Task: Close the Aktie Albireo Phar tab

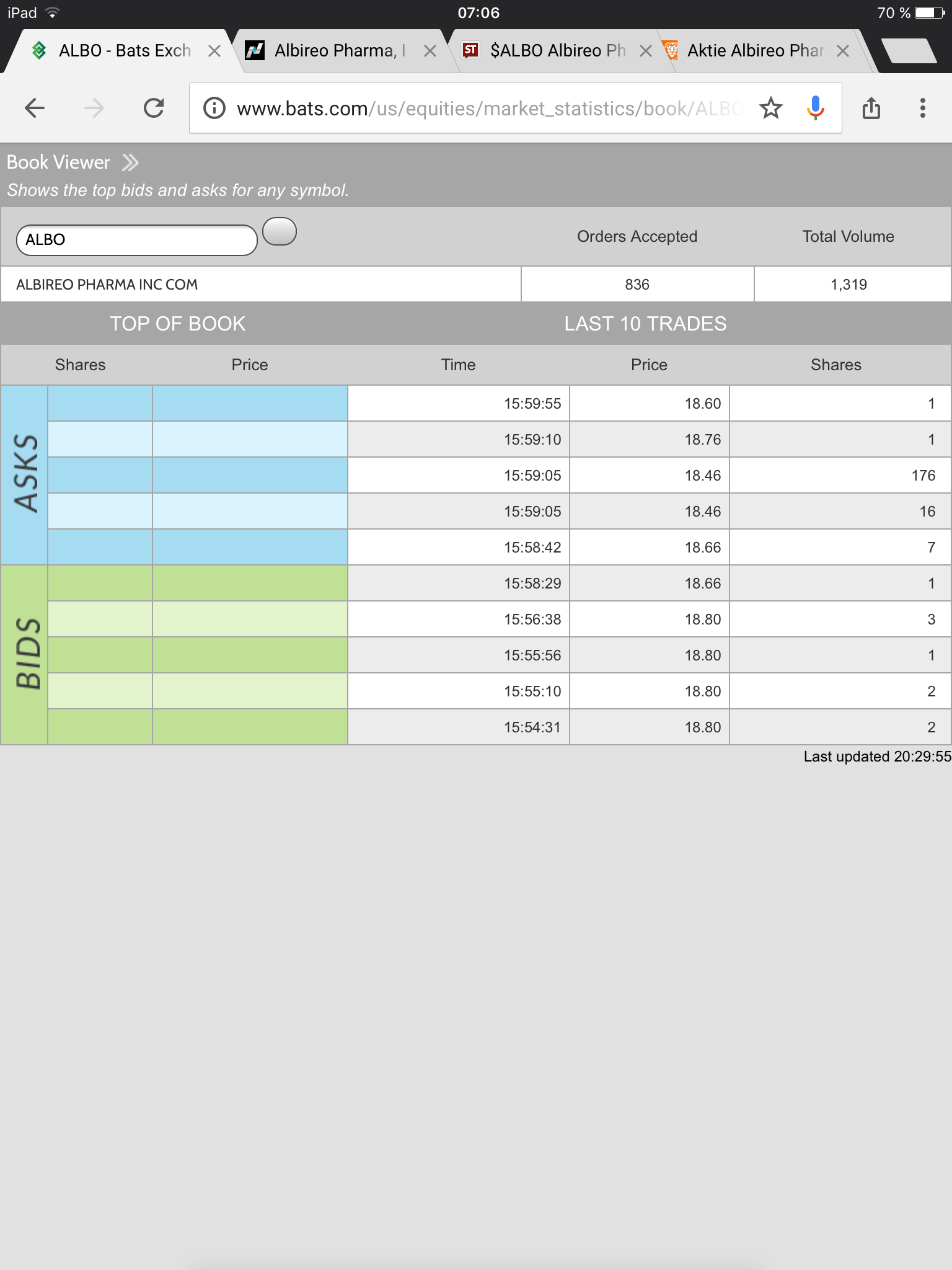Action: coord(843,51)
